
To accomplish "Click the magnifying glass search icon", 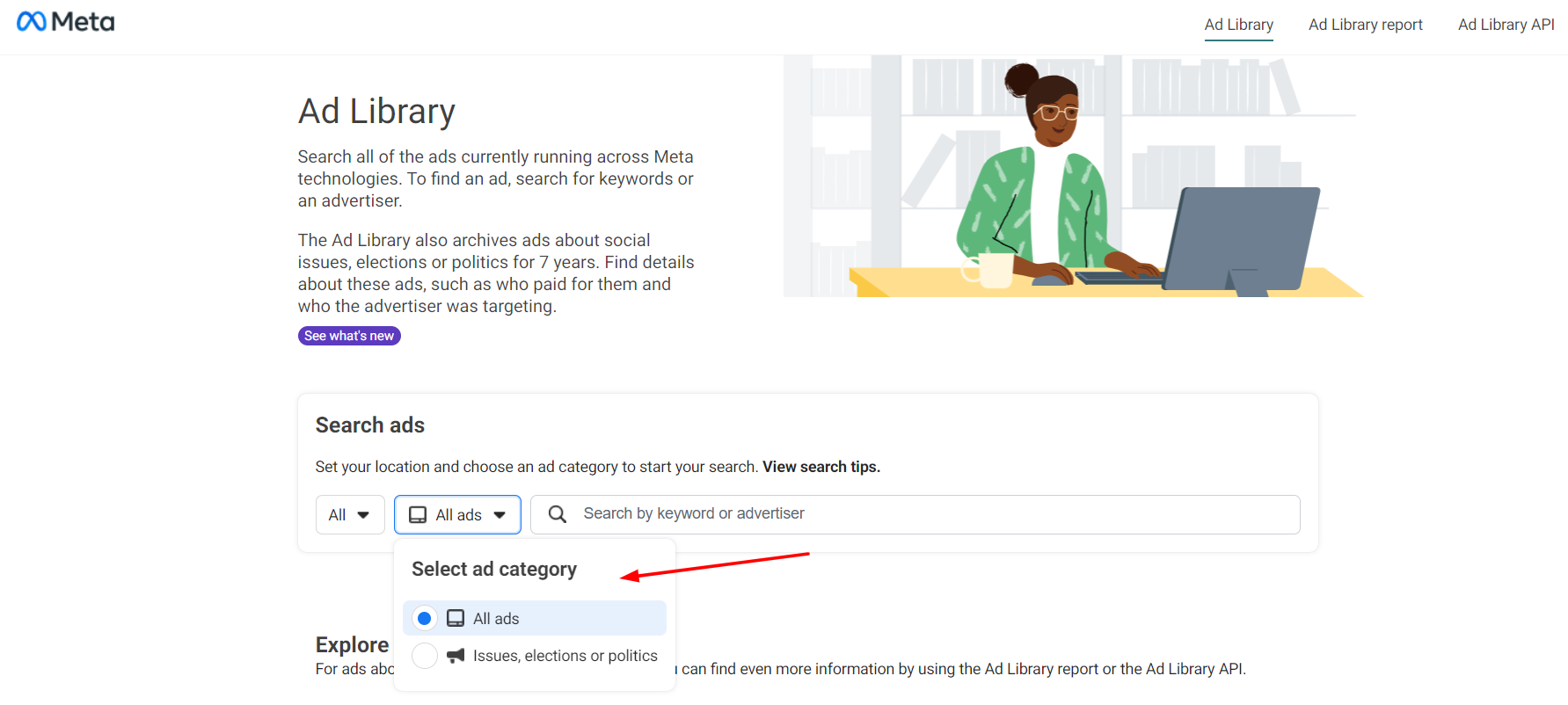I will click(x=558, y=514).
